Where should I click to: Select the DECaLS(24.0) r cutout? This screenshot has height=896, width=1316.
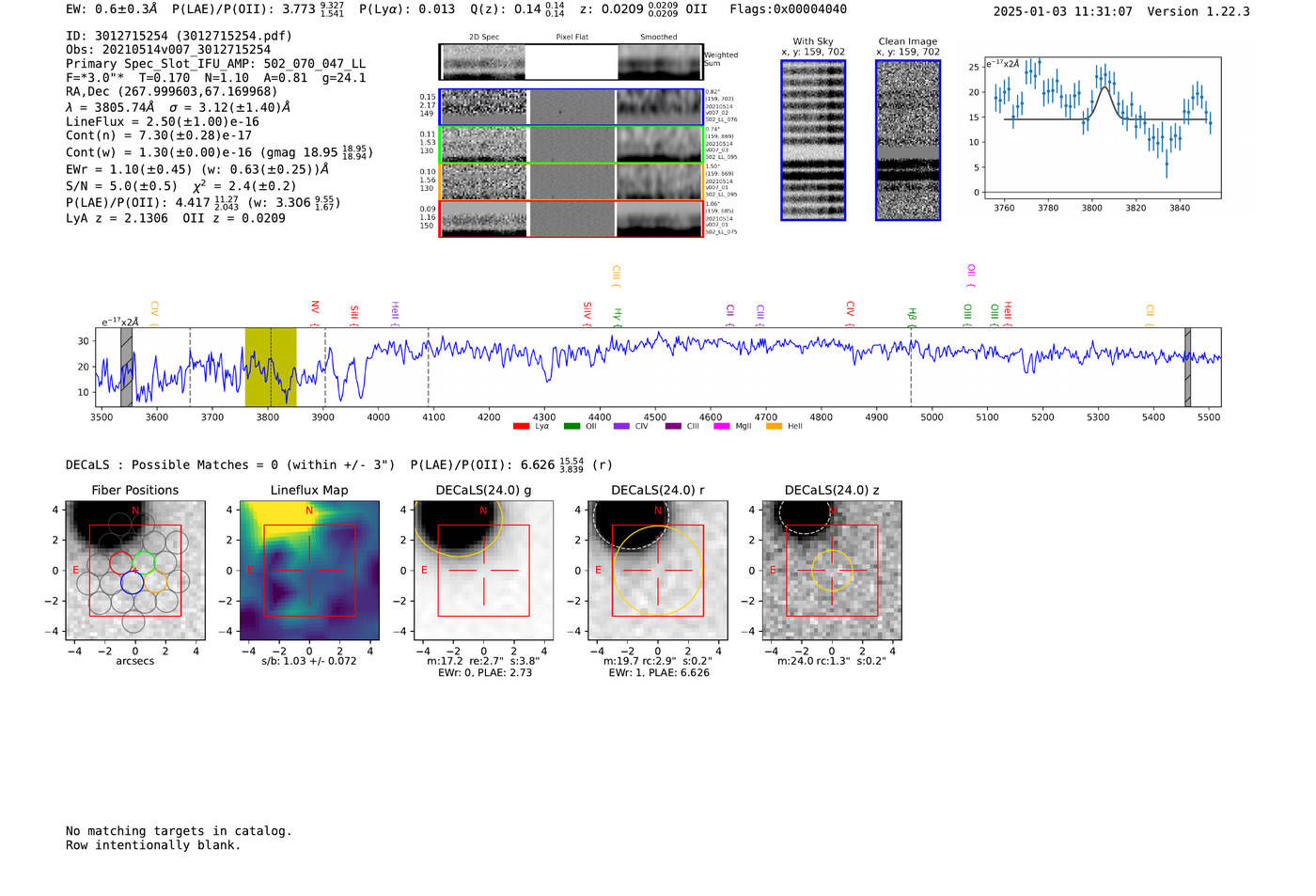[x=657, y=570]
